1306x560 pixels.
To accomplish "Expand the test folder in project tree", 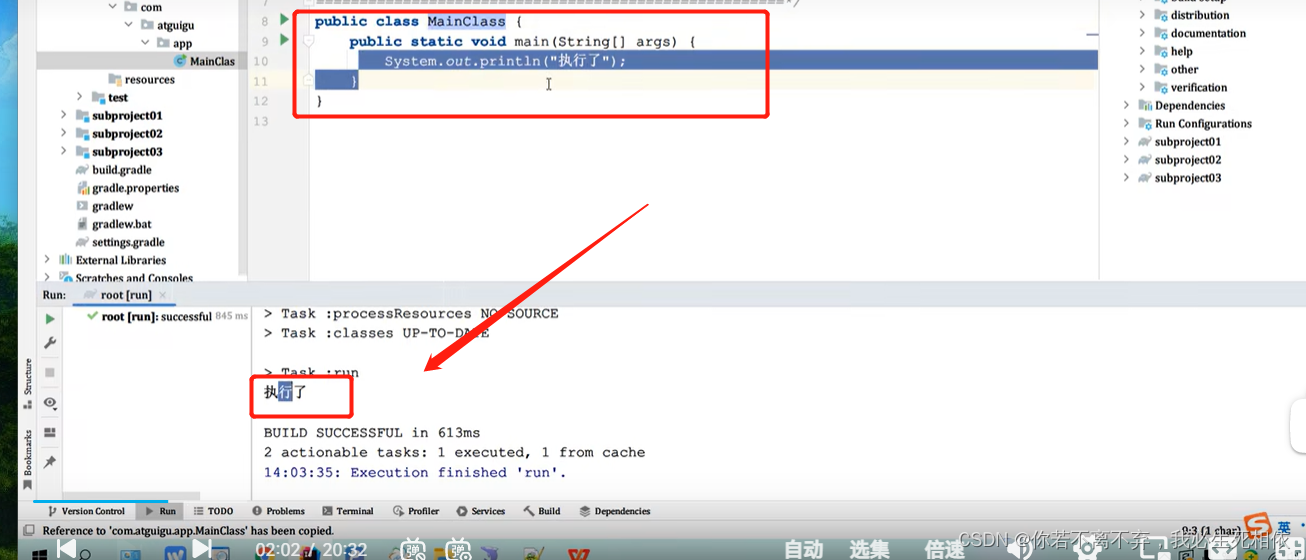I will click(79, 97).
